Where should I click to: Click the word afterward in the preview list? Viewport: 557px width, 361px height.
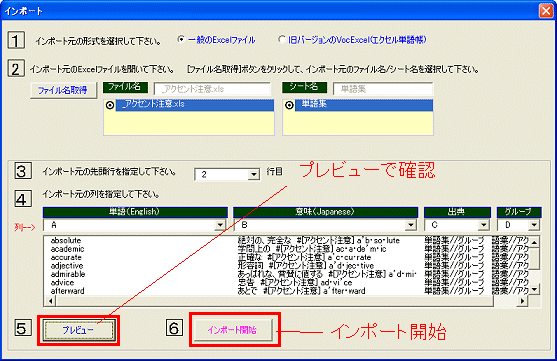click(67, 291)
